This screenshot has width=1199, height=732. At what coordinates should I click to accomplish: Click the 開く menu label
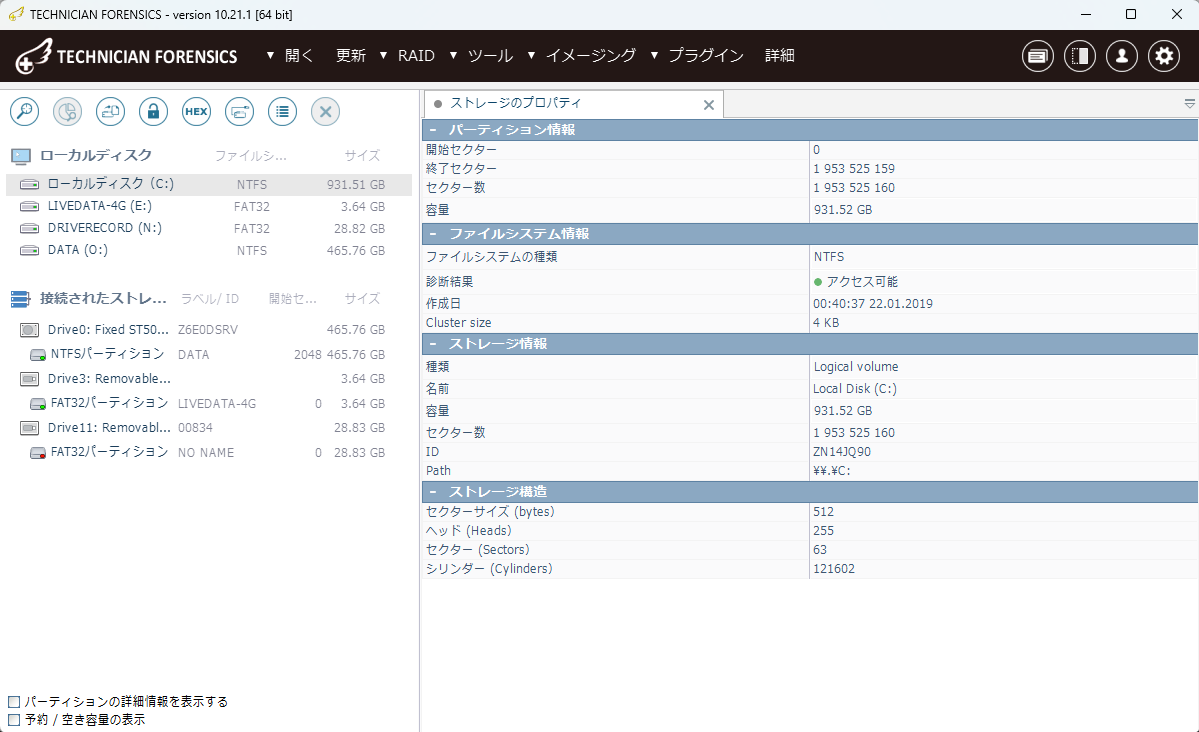tap(299, 56)
